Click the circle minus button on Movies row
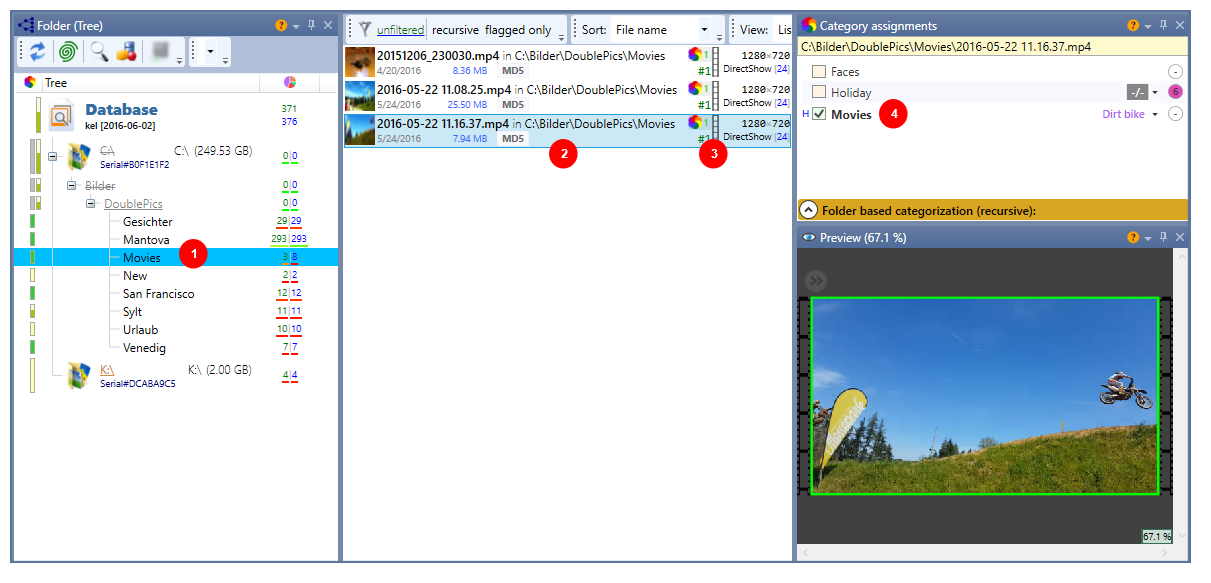 [x=1175, y=114]
